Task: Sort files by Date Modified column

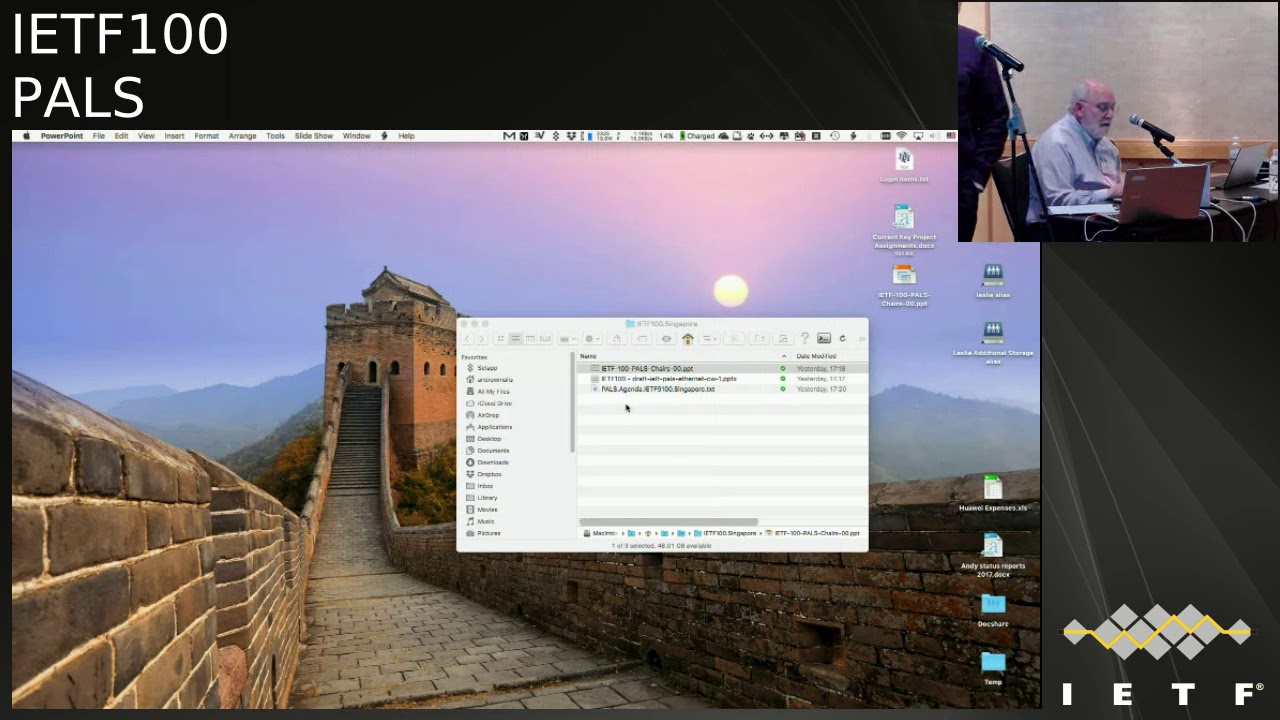Action: coord(816,356)
